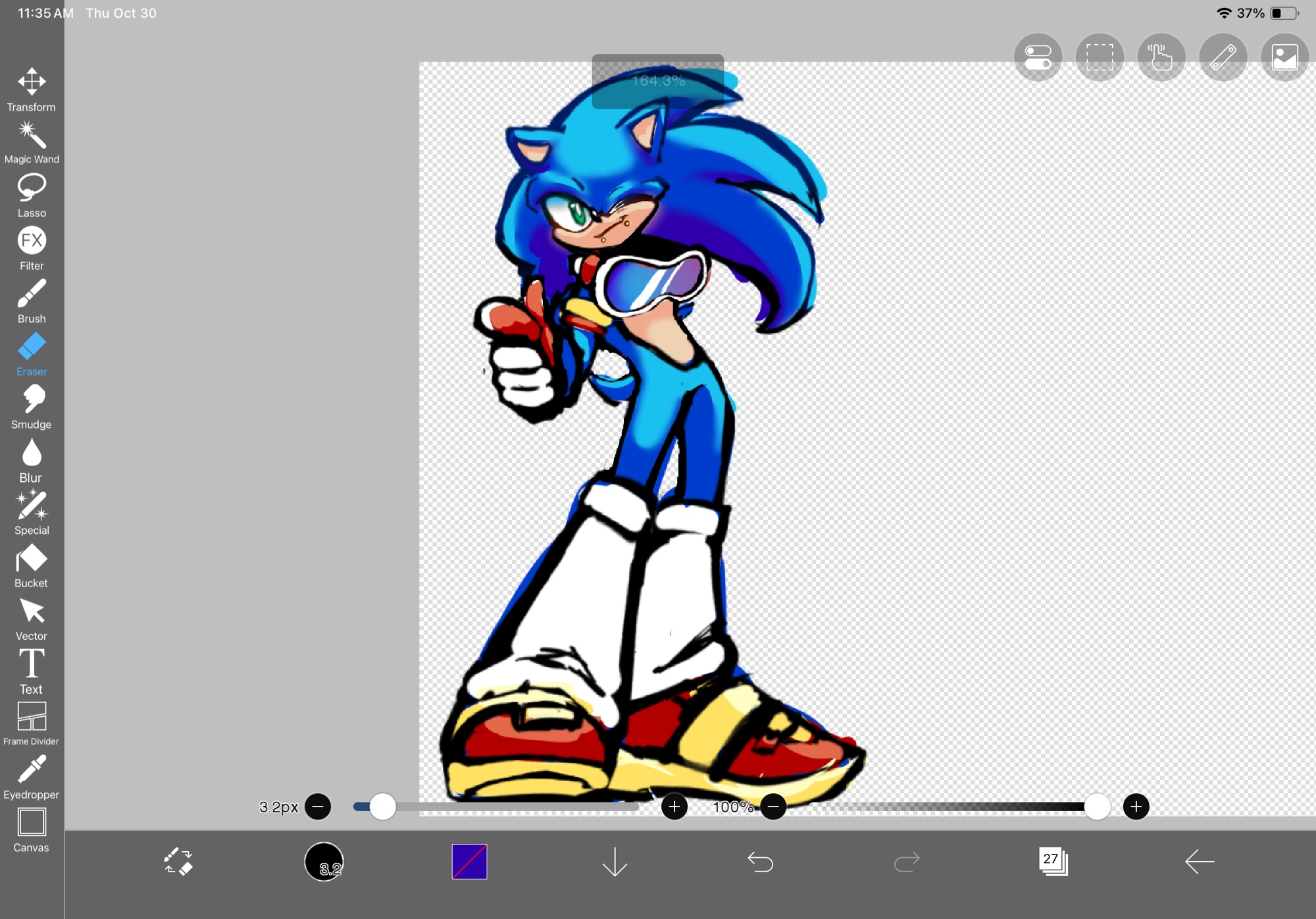Image resolution: width=1316 pixels, height=919 pixels.
Task: Open the selection area dashed-square menu
Action: [x=1100, y=57]
